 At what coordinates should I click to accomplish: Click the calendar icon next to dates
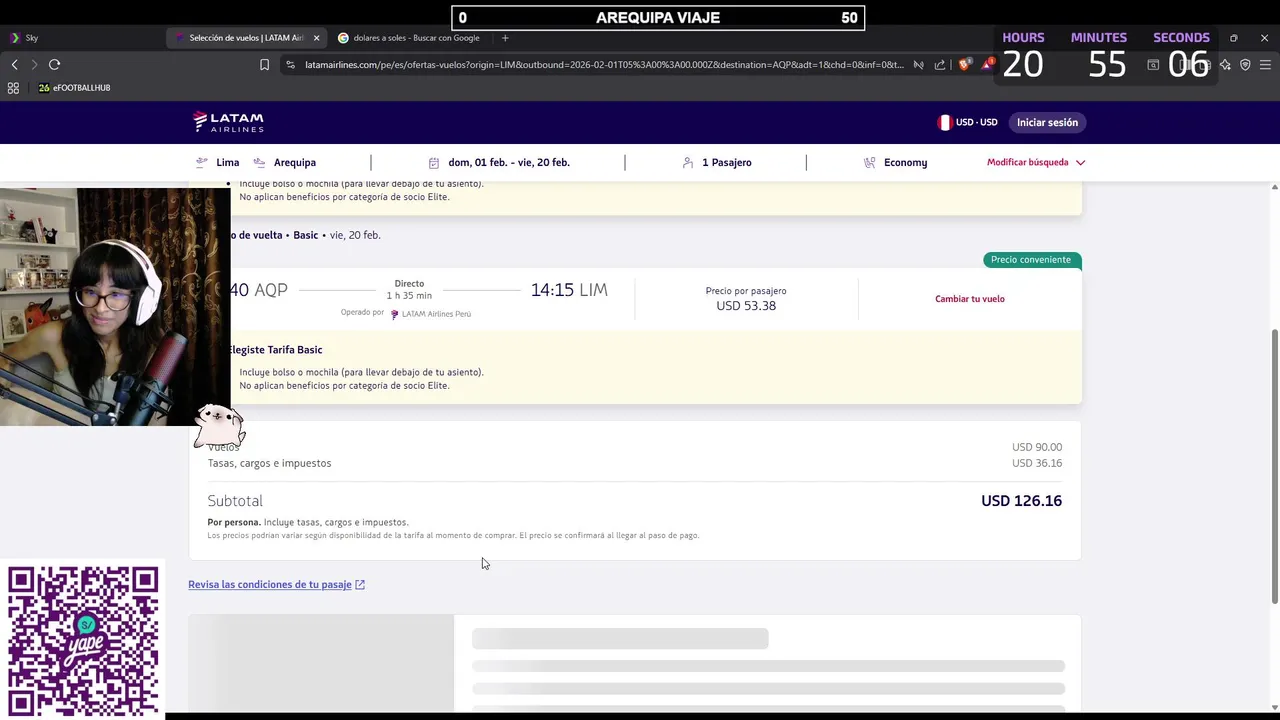(x=434, y=162)
